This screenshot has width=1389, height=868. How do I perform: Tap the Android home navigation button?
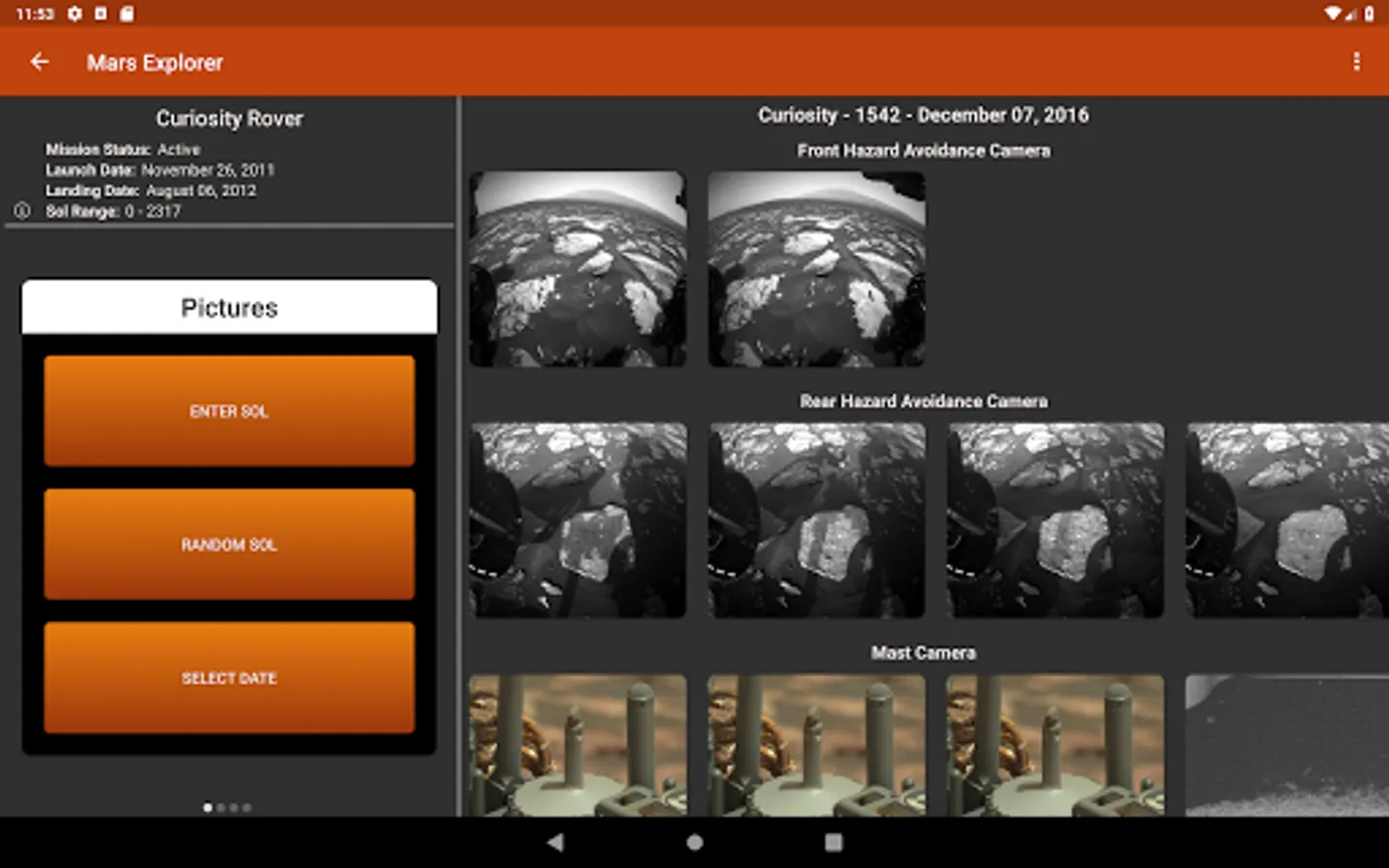pos(694,842)
